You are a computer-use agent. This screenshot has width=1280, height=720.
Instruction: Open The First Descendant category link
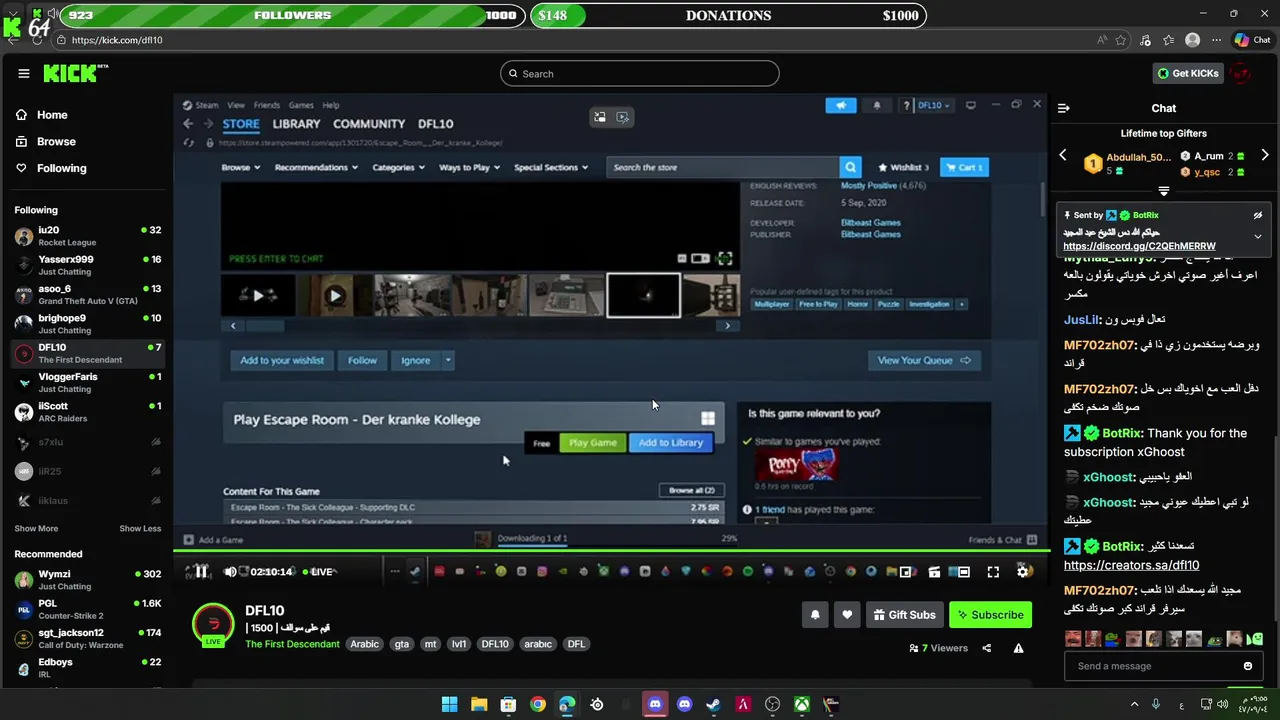click(292, 644)
